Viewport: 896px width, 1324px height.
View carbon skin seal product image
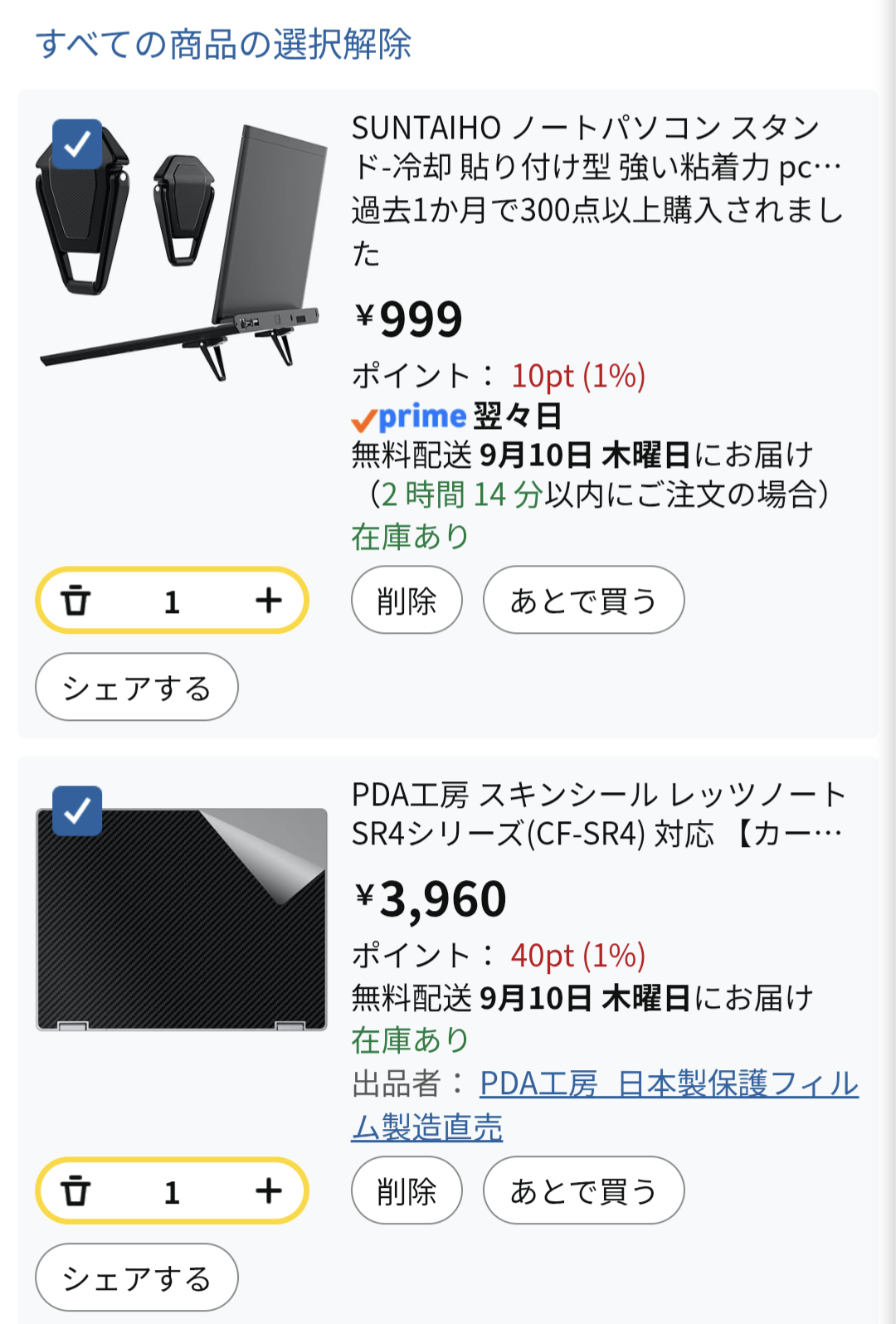tap(182, 919)
